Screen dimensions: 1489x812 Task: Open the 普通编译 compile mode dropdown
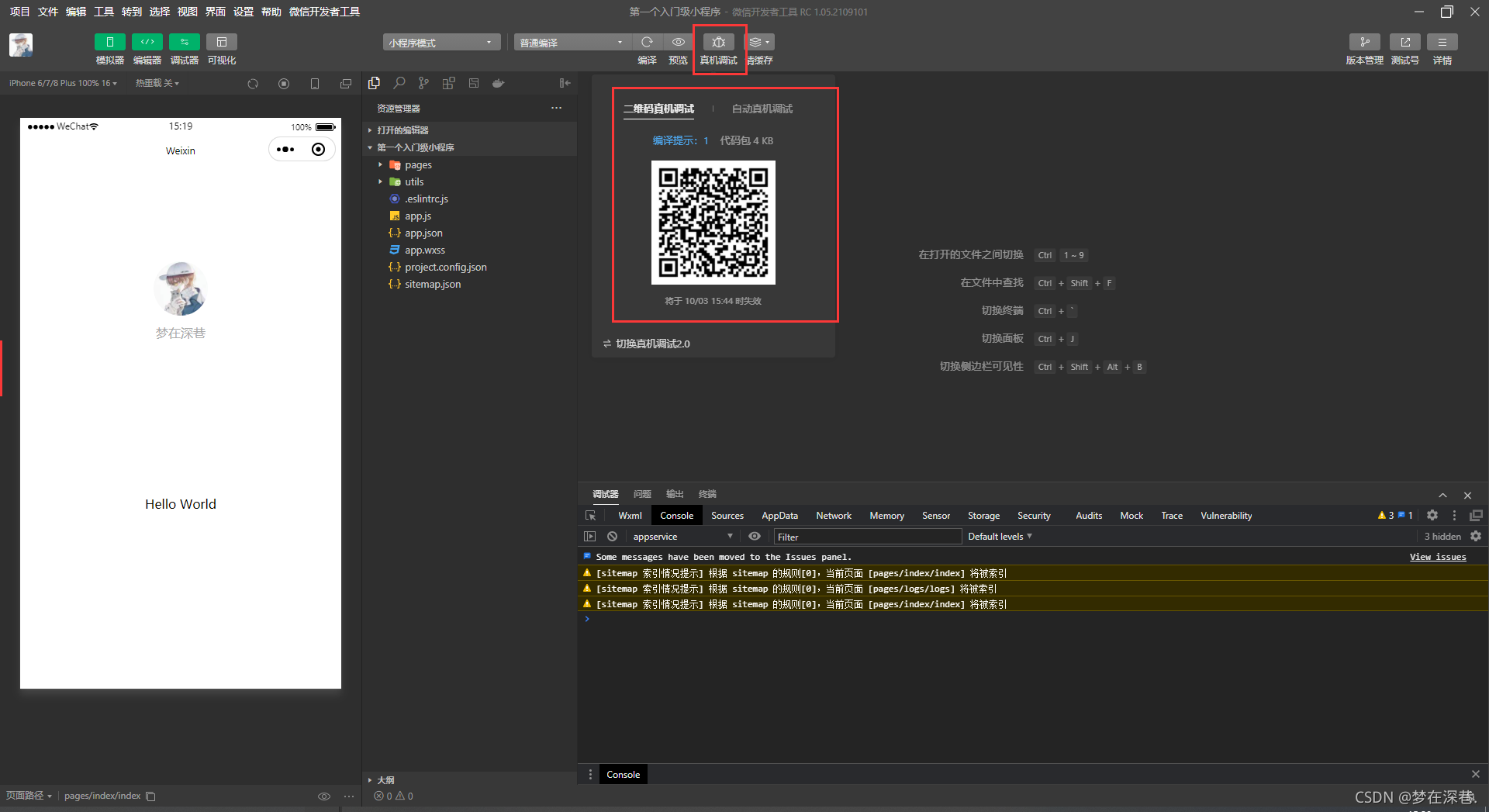pyautogui.click(x=572, y=43)
